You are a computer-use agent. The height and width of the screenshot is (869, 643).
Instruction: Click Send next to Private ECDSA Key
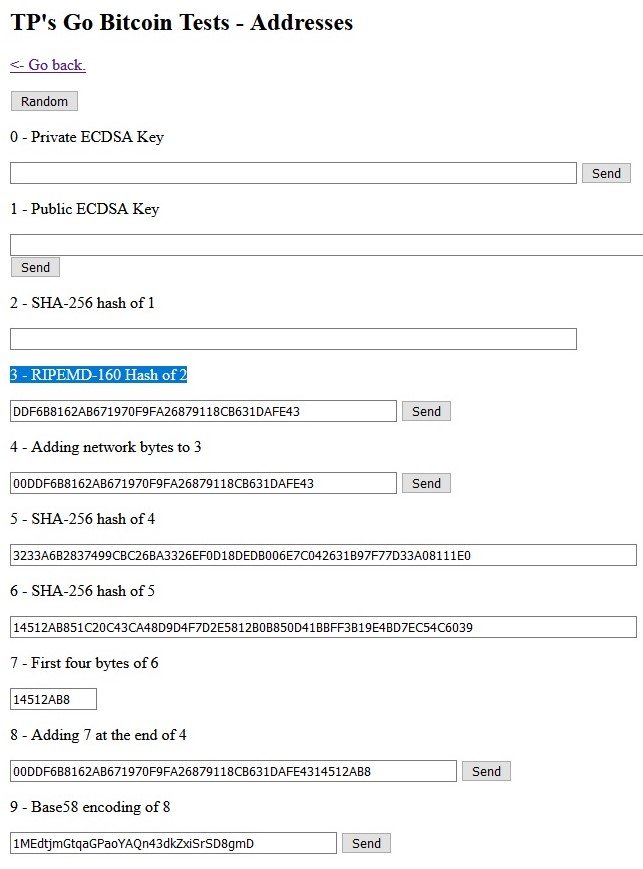[x=606, y=173]
